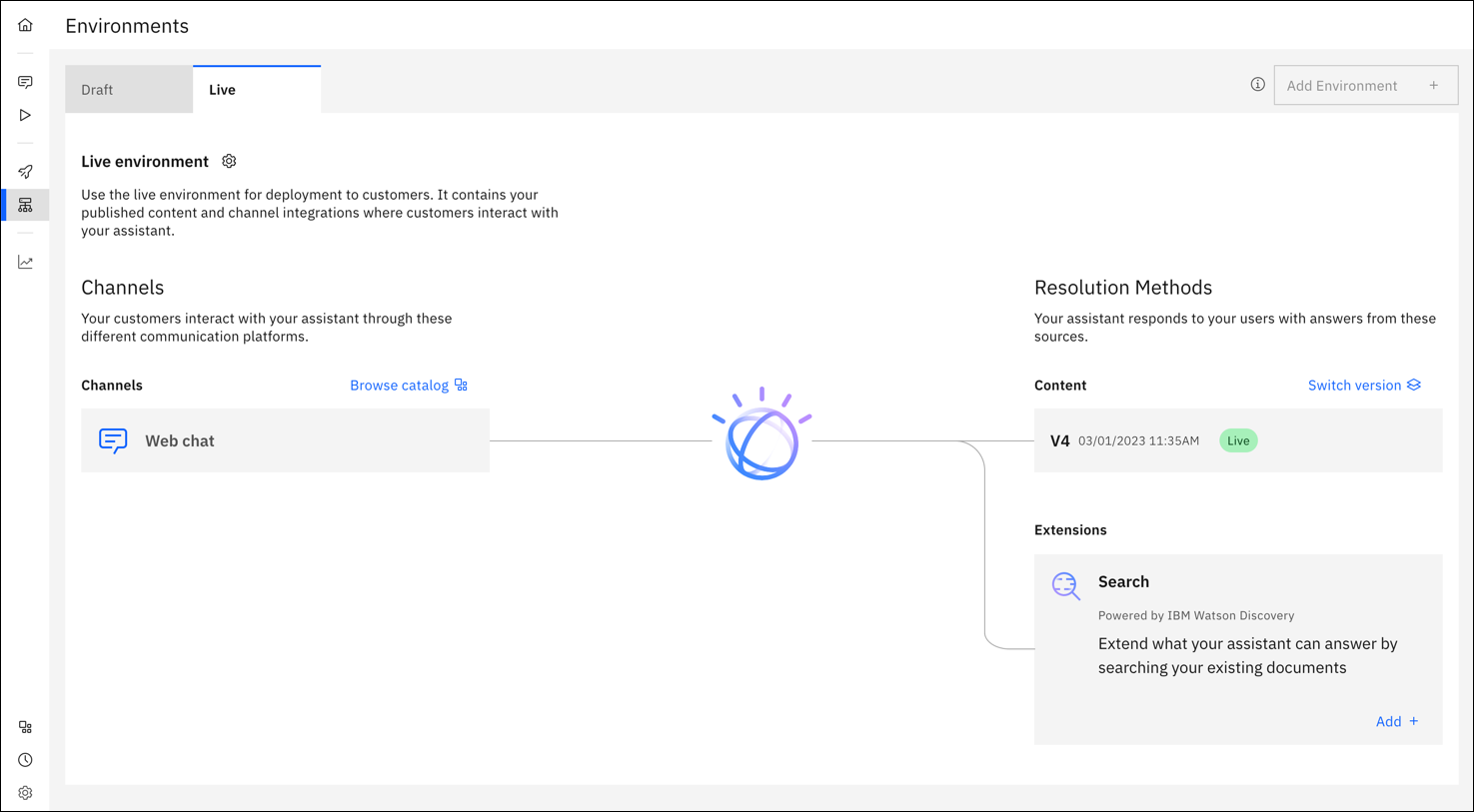Click the history clock icon in the sidebar
Viewport: 1474px width, 812px height.
click(x=25, y=759)
